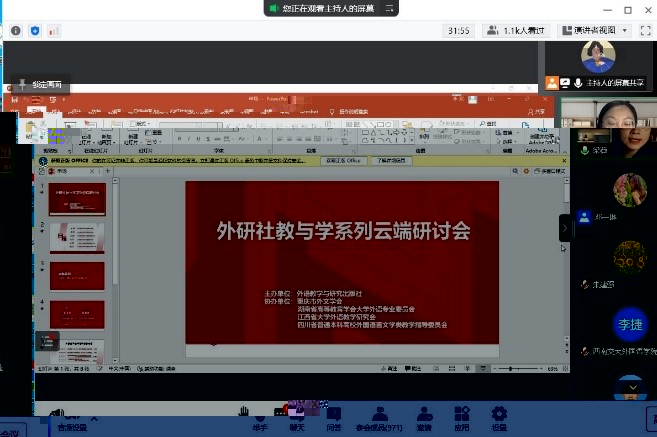
Task: Select the 李捷 participant avatar
Action: point(630,324)
